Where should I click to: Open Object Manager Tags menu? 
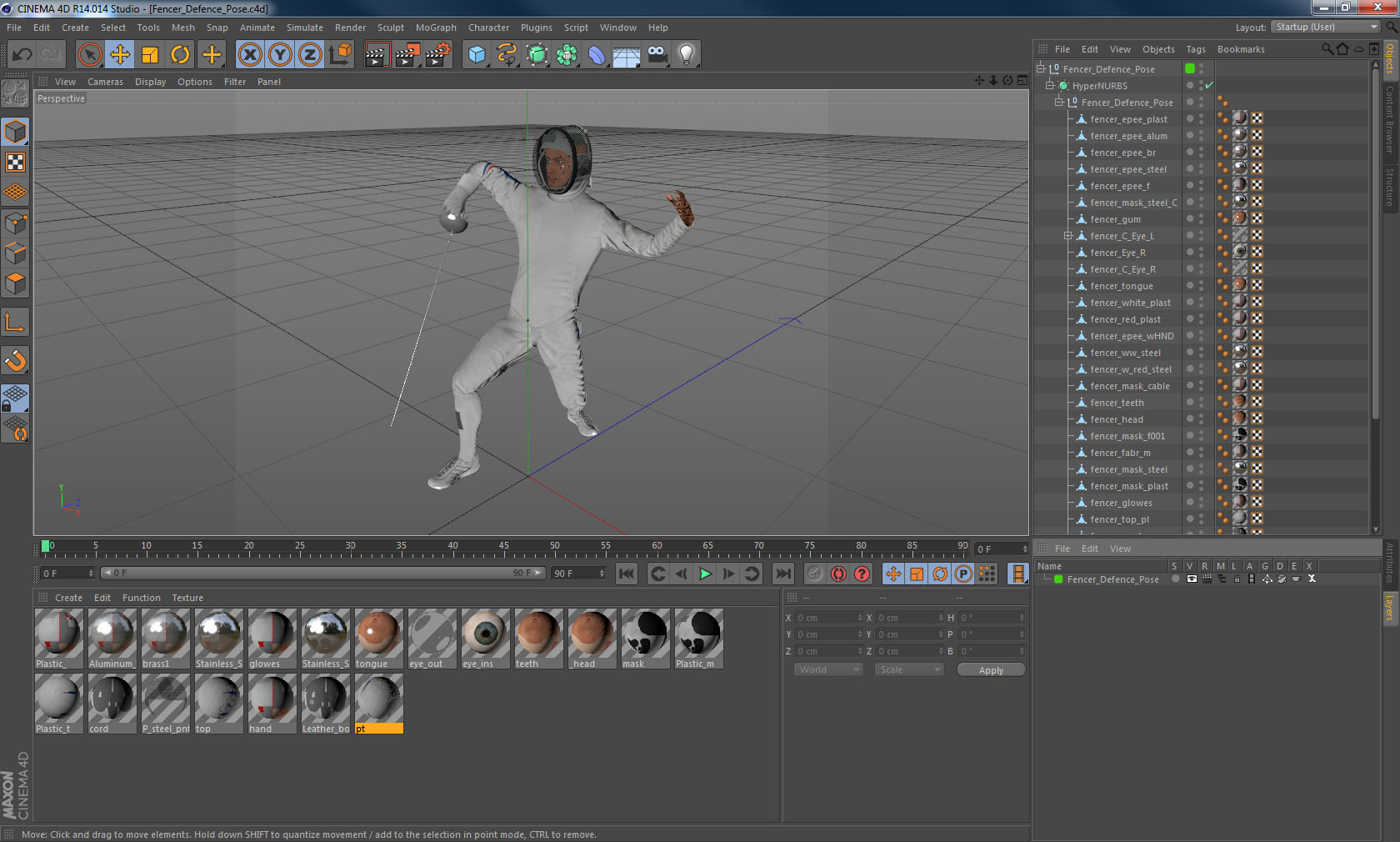[x=1196, y=49]
